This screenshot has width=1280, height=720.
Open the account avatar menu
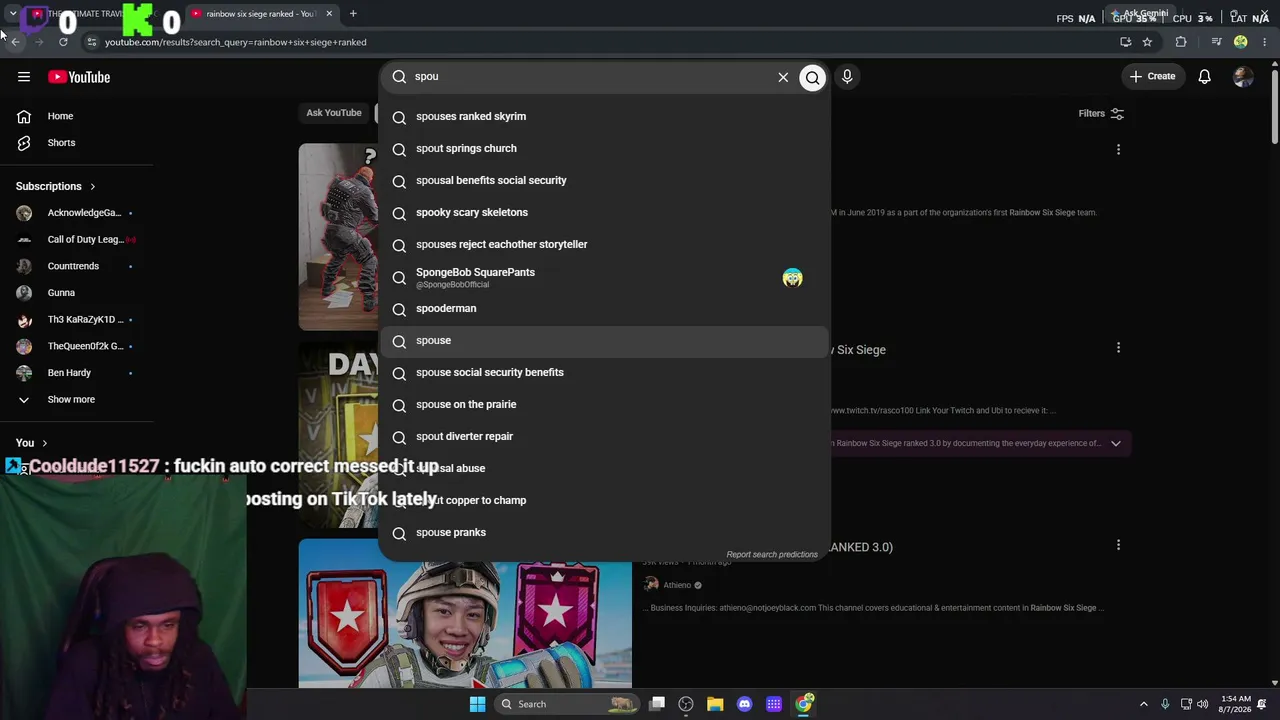click(1243, 77)
